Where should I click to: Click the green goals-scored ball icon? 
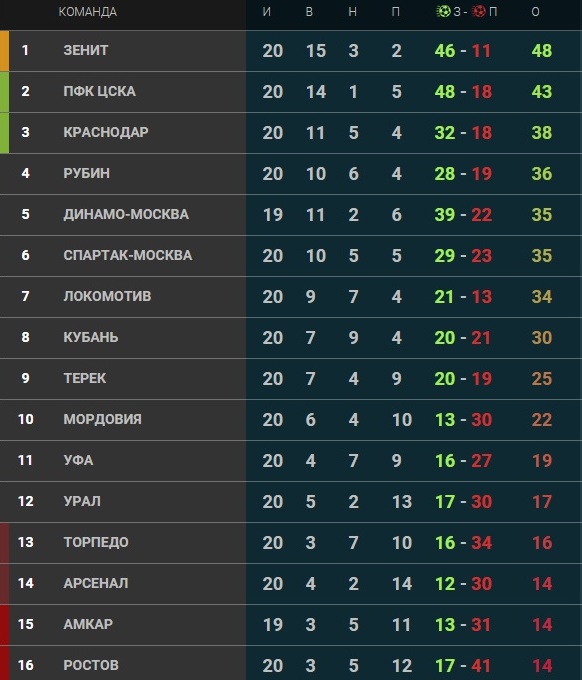point(443,12)
